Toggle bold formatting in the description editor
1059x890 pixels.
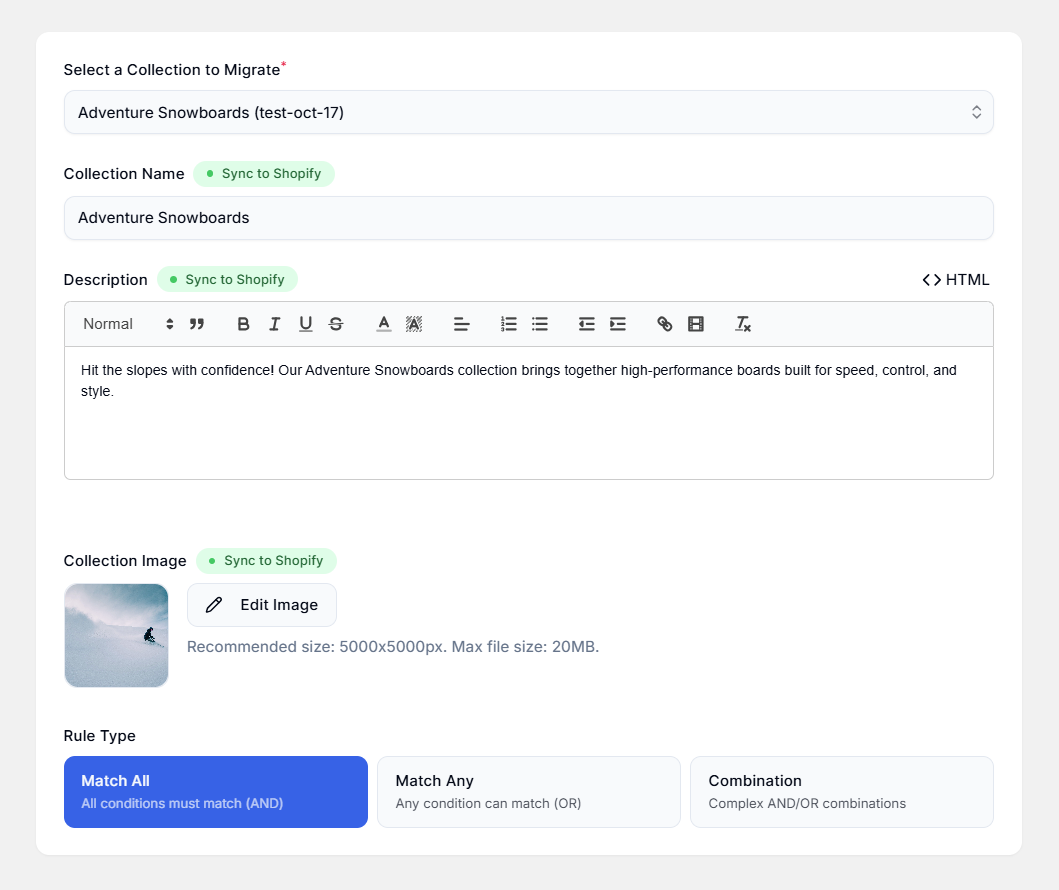pyautogui.click(x=244, y=323)
